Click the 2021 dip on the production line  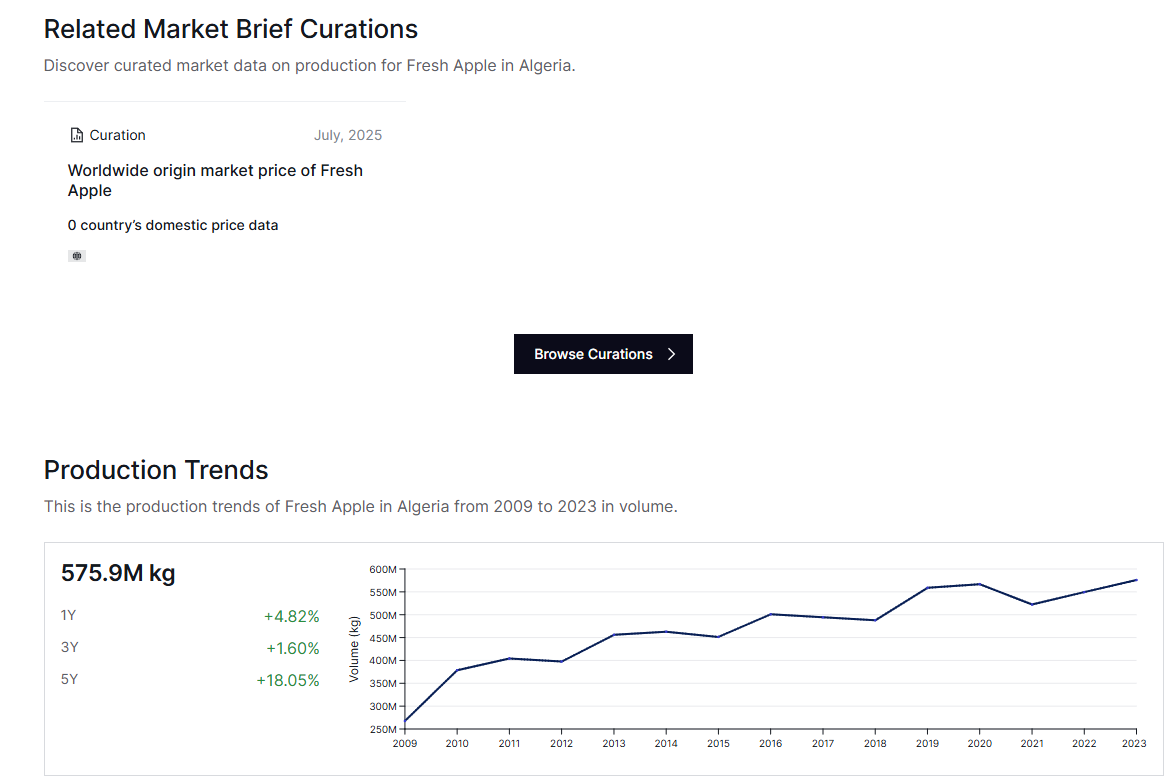(1032, 604)
